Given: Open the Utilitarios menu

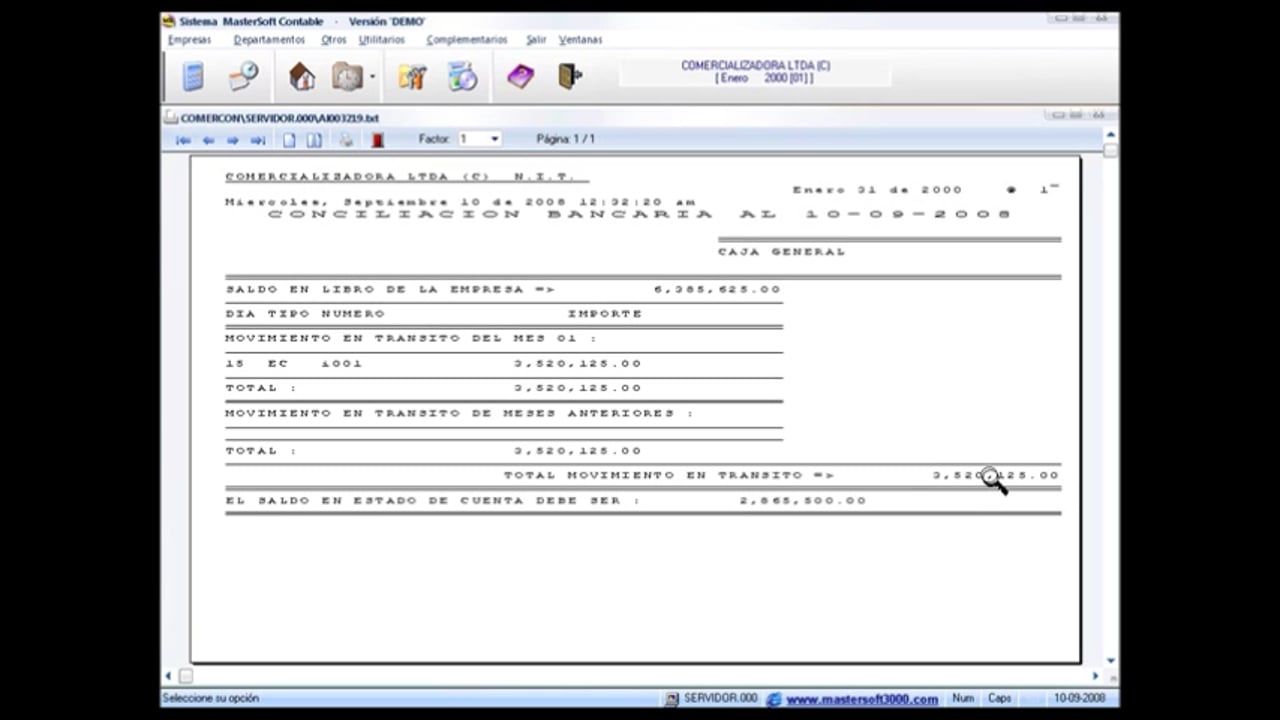Looking at the screenshot, I should click(x=382, y=40).
